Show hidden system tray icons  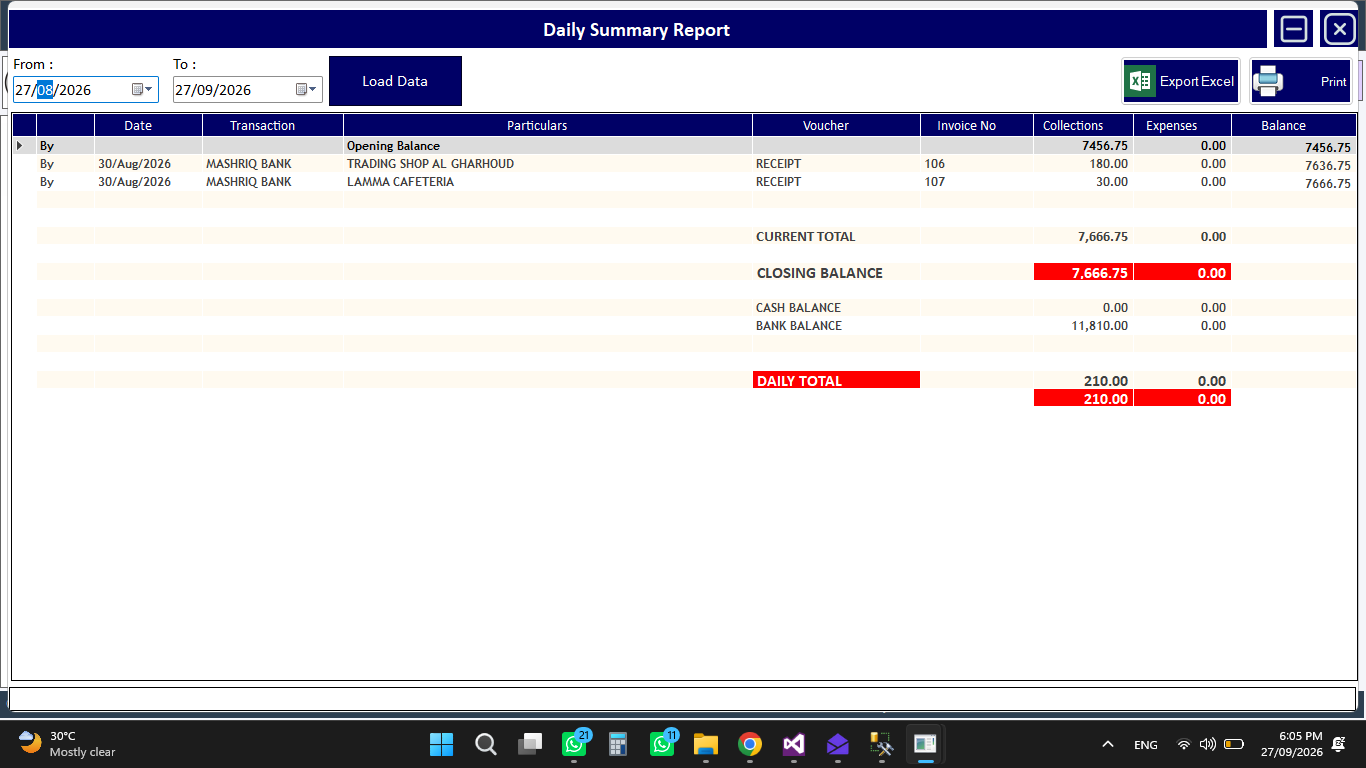[x=1107, y=744]
